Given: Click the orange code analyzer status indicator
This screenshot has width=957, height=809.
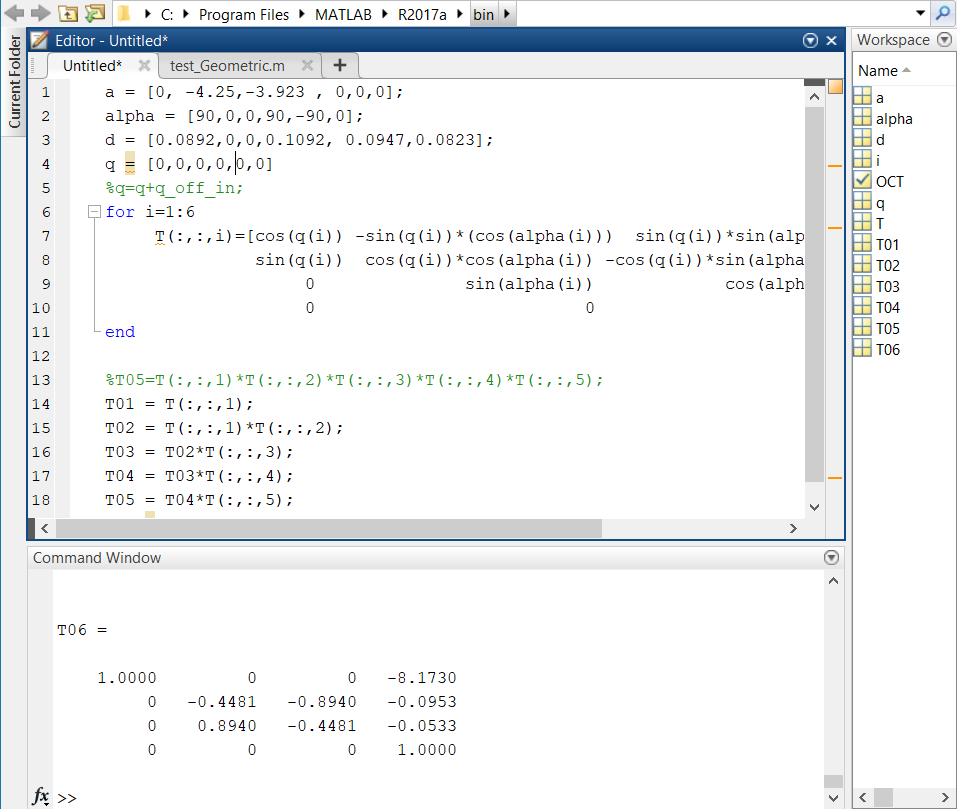Looking at the screenshot, I should [x=835, y=88].
